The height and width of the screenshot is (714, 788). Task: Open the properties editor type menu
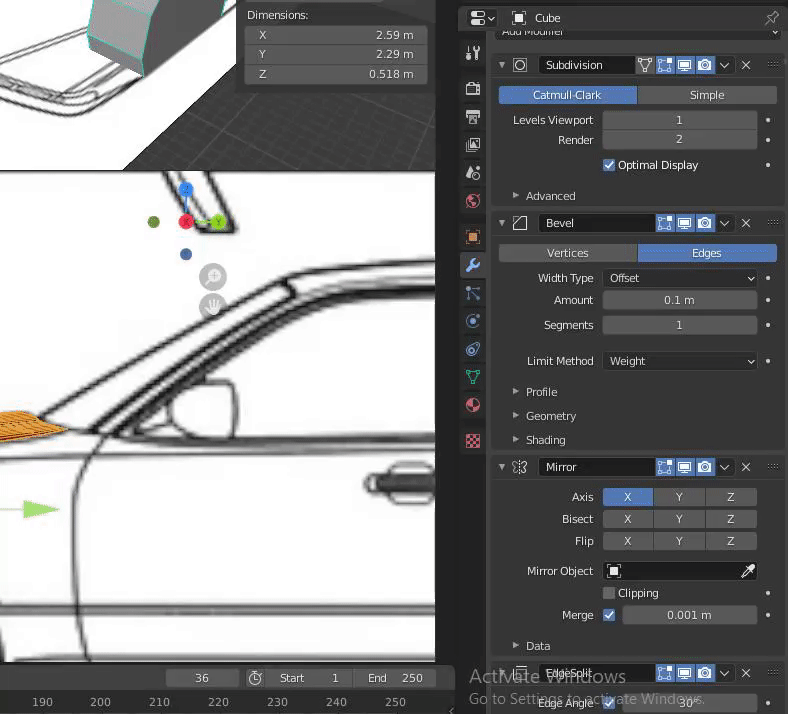click(x=481, y=19)
